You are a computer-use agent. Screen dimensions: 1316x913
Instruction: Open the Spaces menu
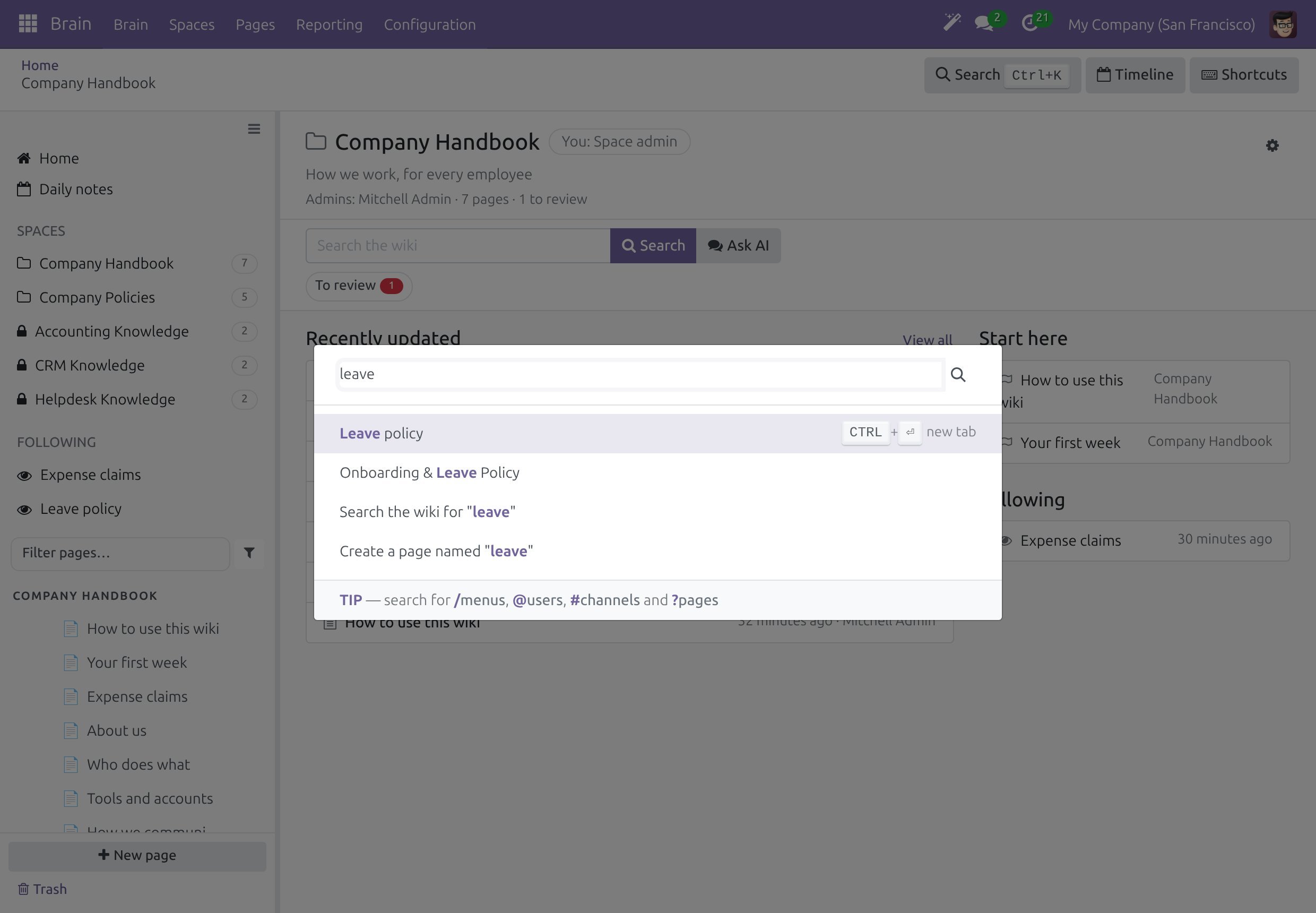pyautogui.click(x=192, y=24)
